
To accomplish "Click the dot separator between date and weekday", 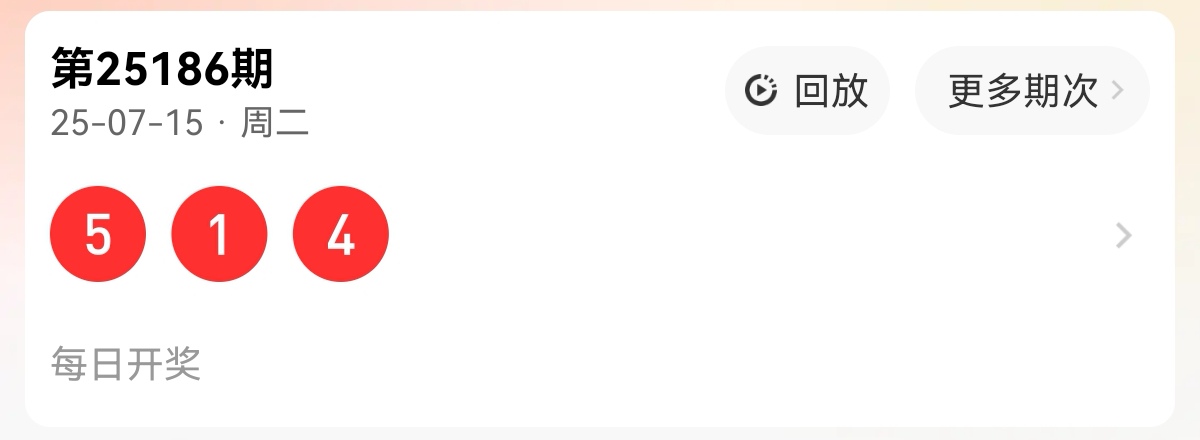I will tap(221, 124).
